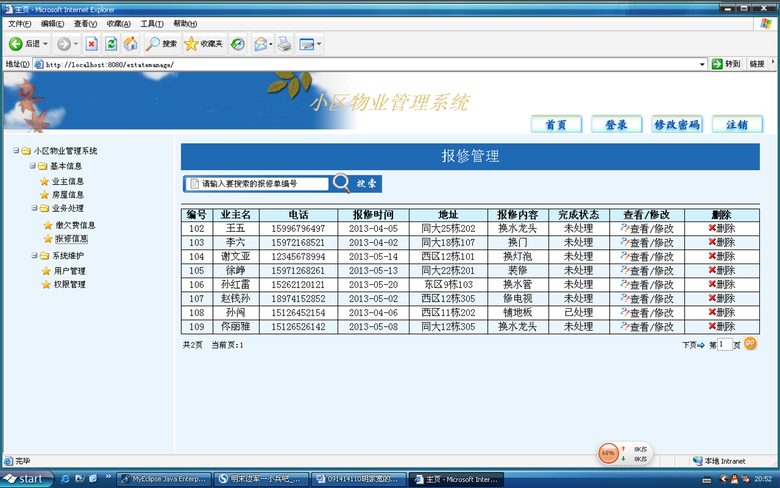The image size is (780, 488).
Task: Open the Mail button dropdown arrow
Action: click(271, 44)
